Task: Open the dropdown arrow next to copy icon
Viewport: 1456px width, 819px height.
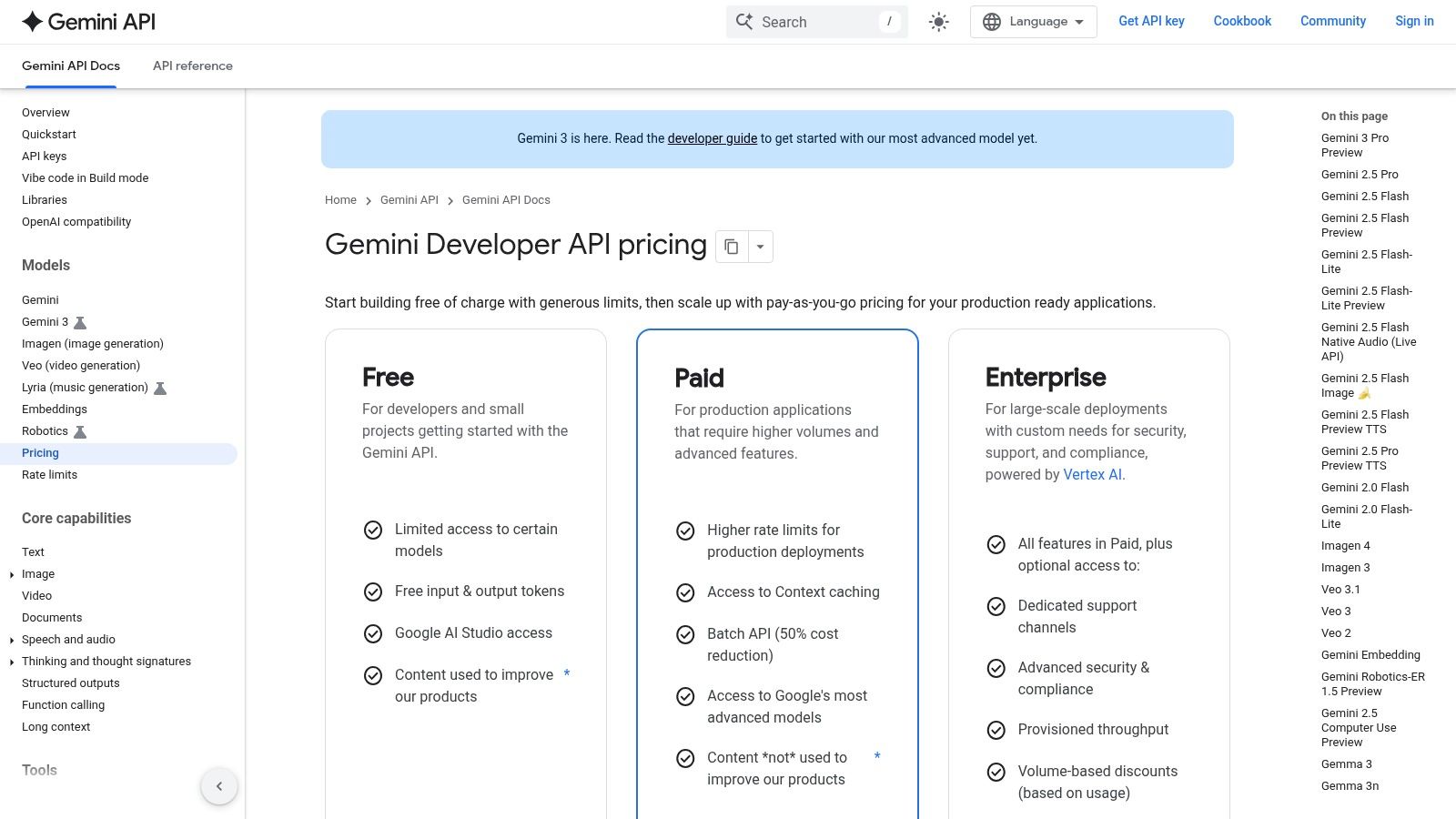Action: coord(761,247)
